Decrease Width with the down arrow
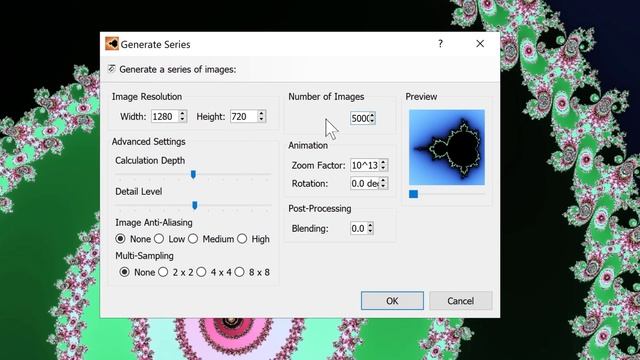Screen dimensions: 640x360 tap(182, 120)
